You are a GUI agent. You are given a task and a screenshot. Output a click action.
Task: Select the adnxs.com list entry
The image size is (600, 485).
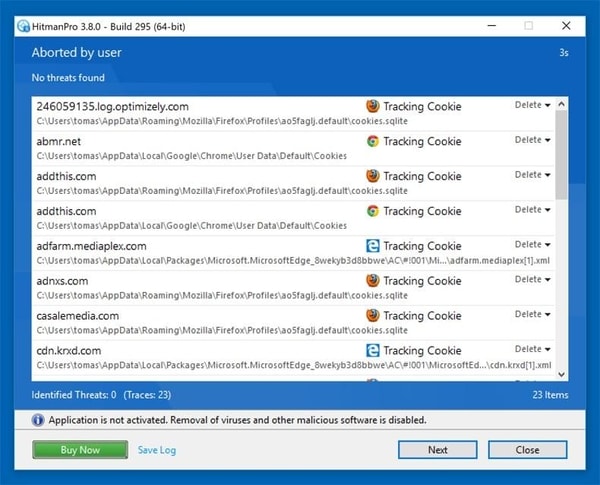pos(200,287)
